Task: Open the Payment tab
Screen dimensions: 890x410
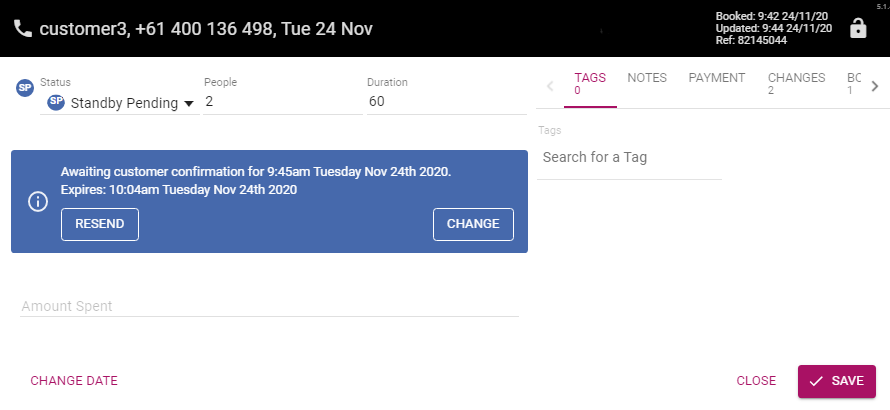Action: pyautogui.click(x=716, y=78)
